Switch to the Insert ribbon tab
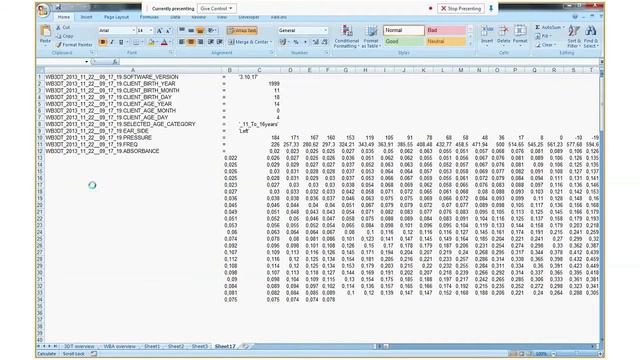The width and height of the screenshot is (640, 360). 86,17
